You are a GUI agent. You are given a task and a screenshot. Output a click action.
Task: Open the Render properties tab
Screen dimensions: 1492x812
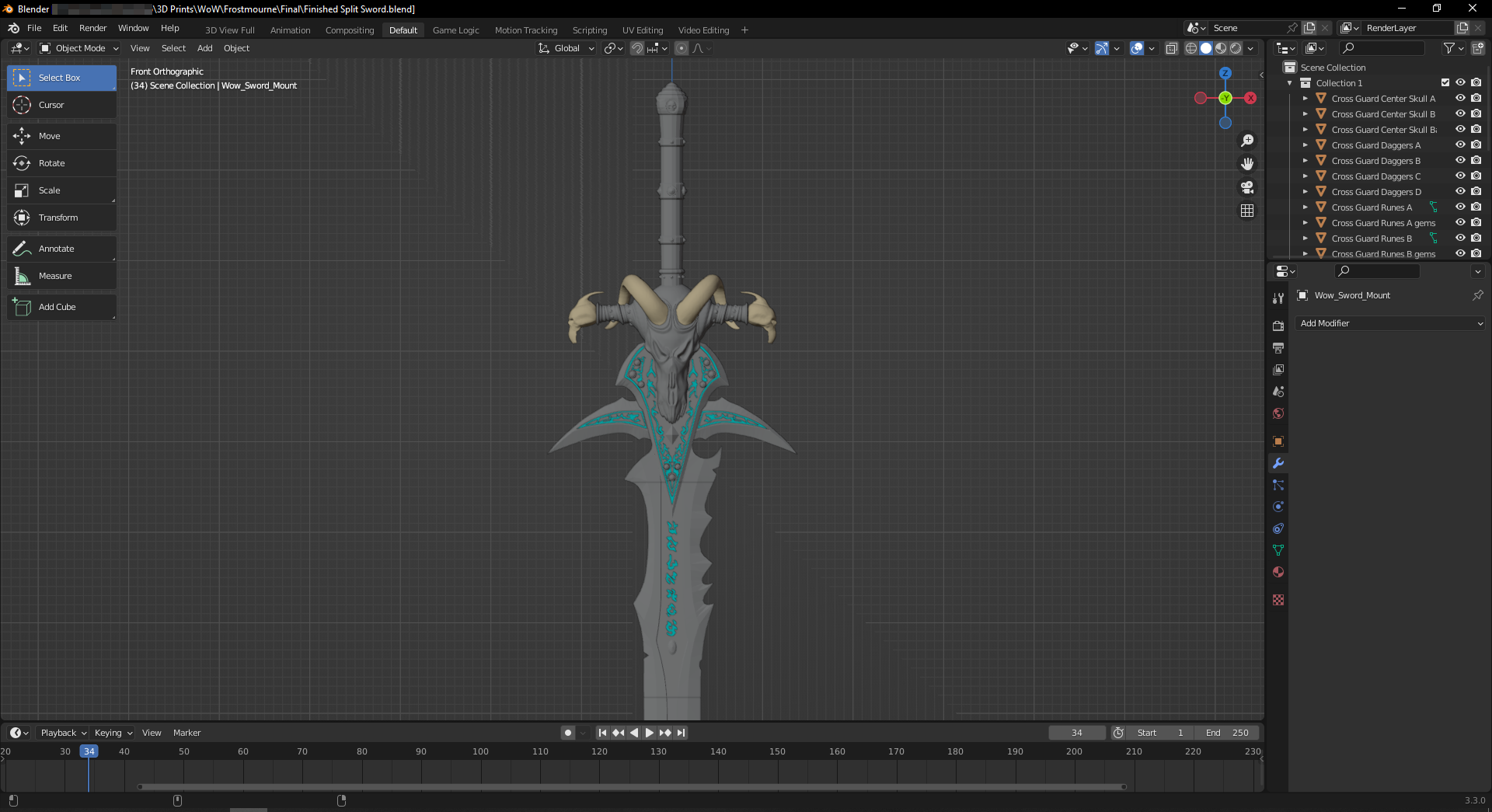1278,326
